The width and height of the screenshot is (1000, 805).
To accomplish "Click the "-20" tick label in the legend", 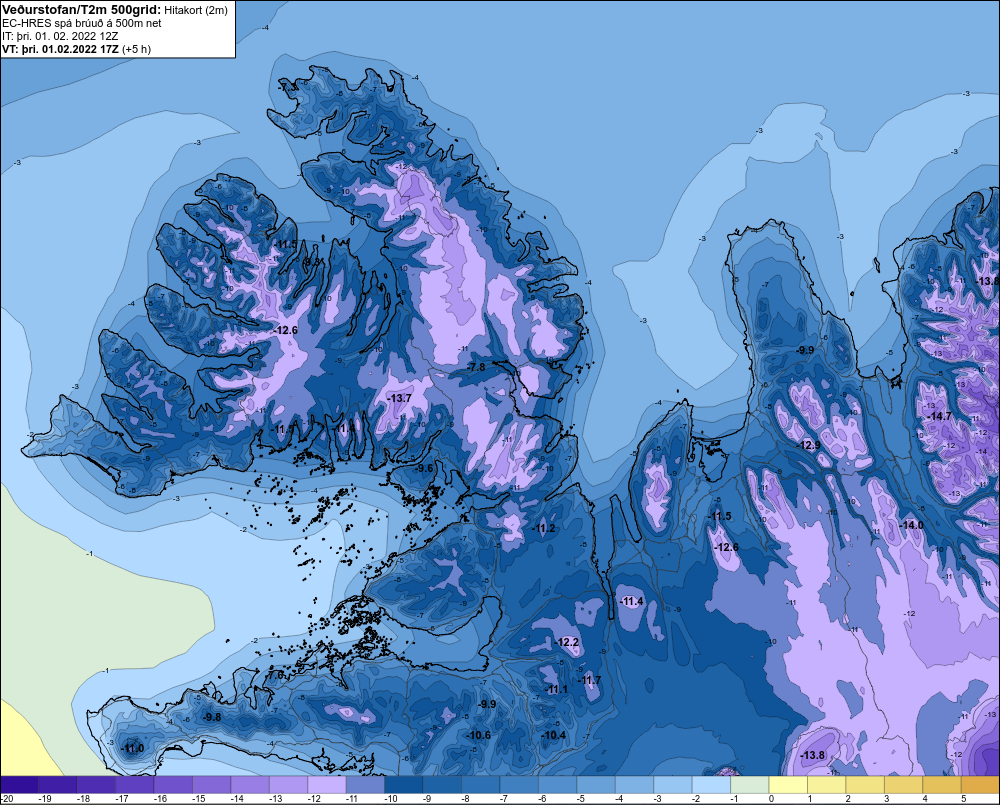I will click(x=7, y=799).
